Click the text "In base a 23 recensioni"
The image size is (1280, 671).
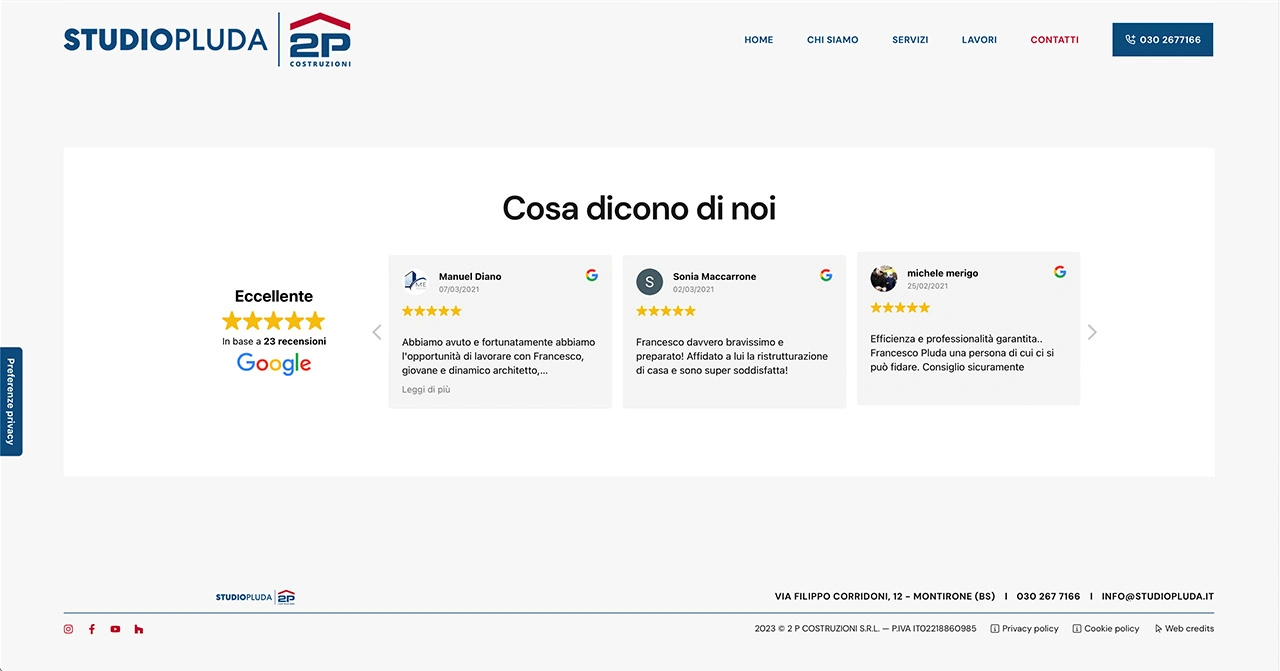tap(274, 341)
